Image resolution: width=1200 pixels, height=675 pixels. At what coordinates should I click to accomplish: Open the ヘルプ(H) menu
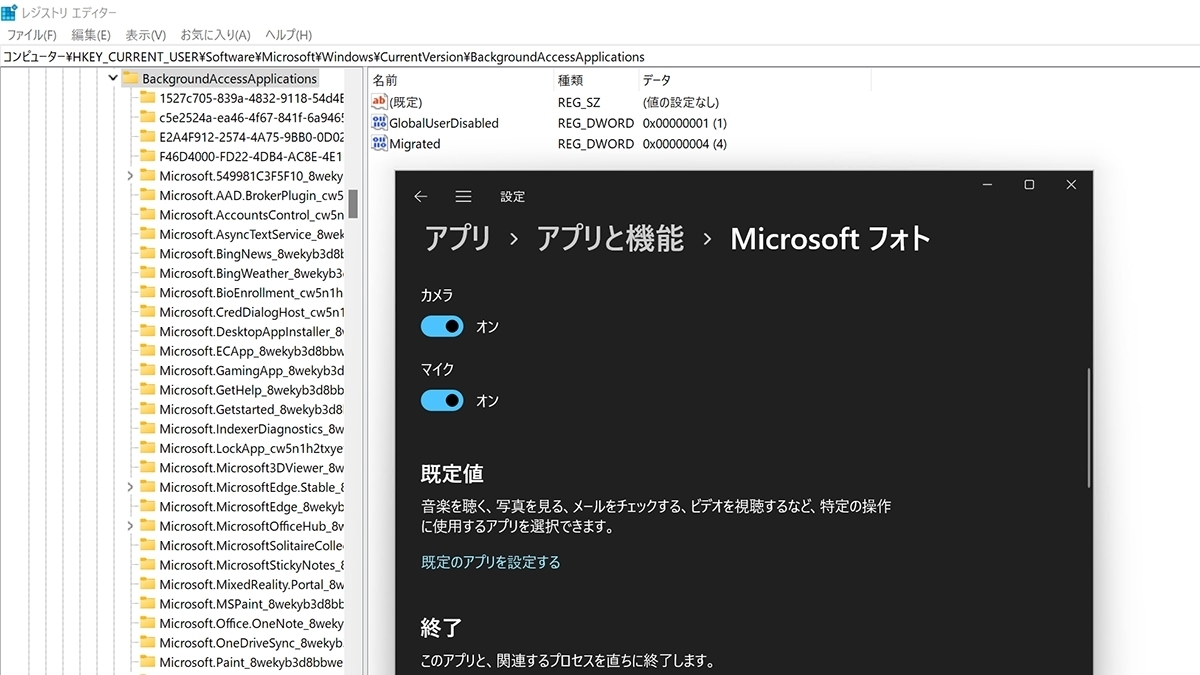[x=288, y=35]
